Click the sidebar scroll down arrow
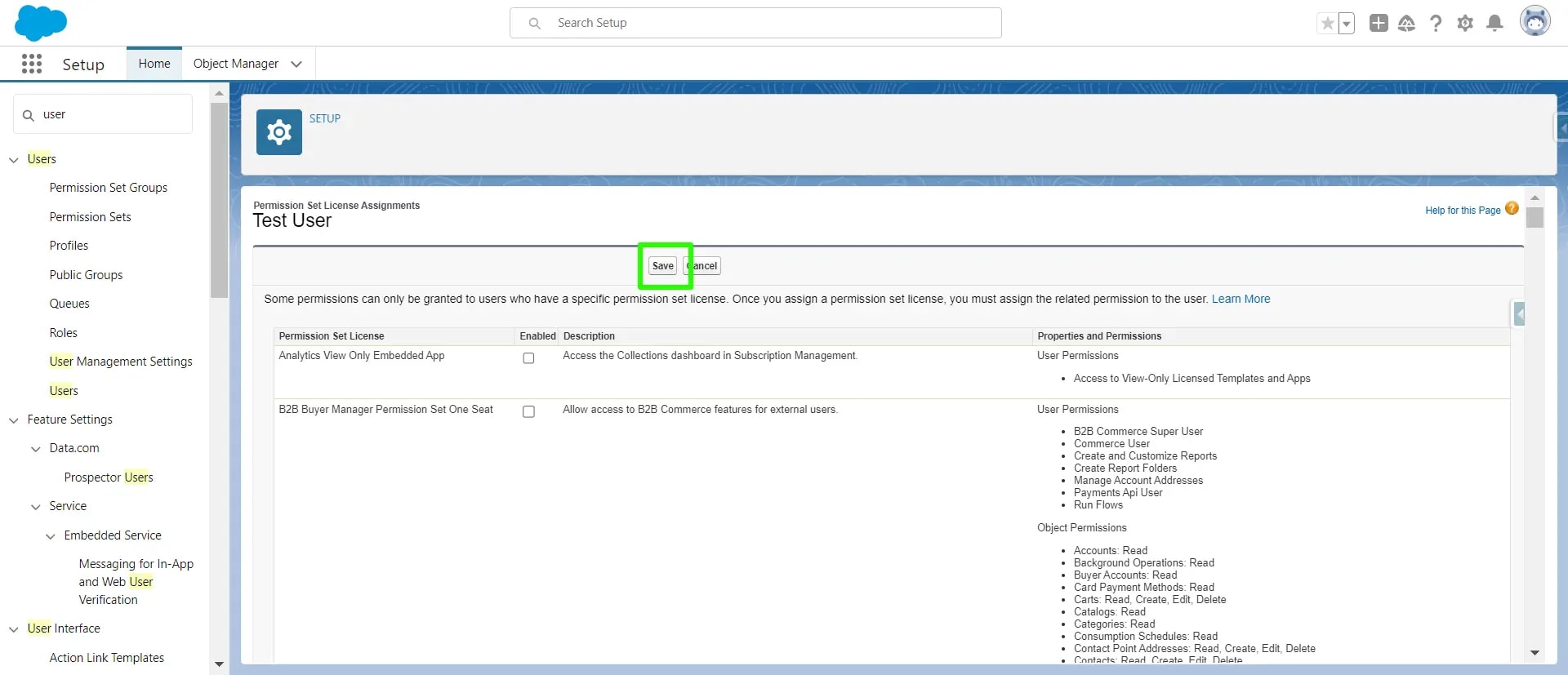The image size is (1568, 675). point(219,664)
